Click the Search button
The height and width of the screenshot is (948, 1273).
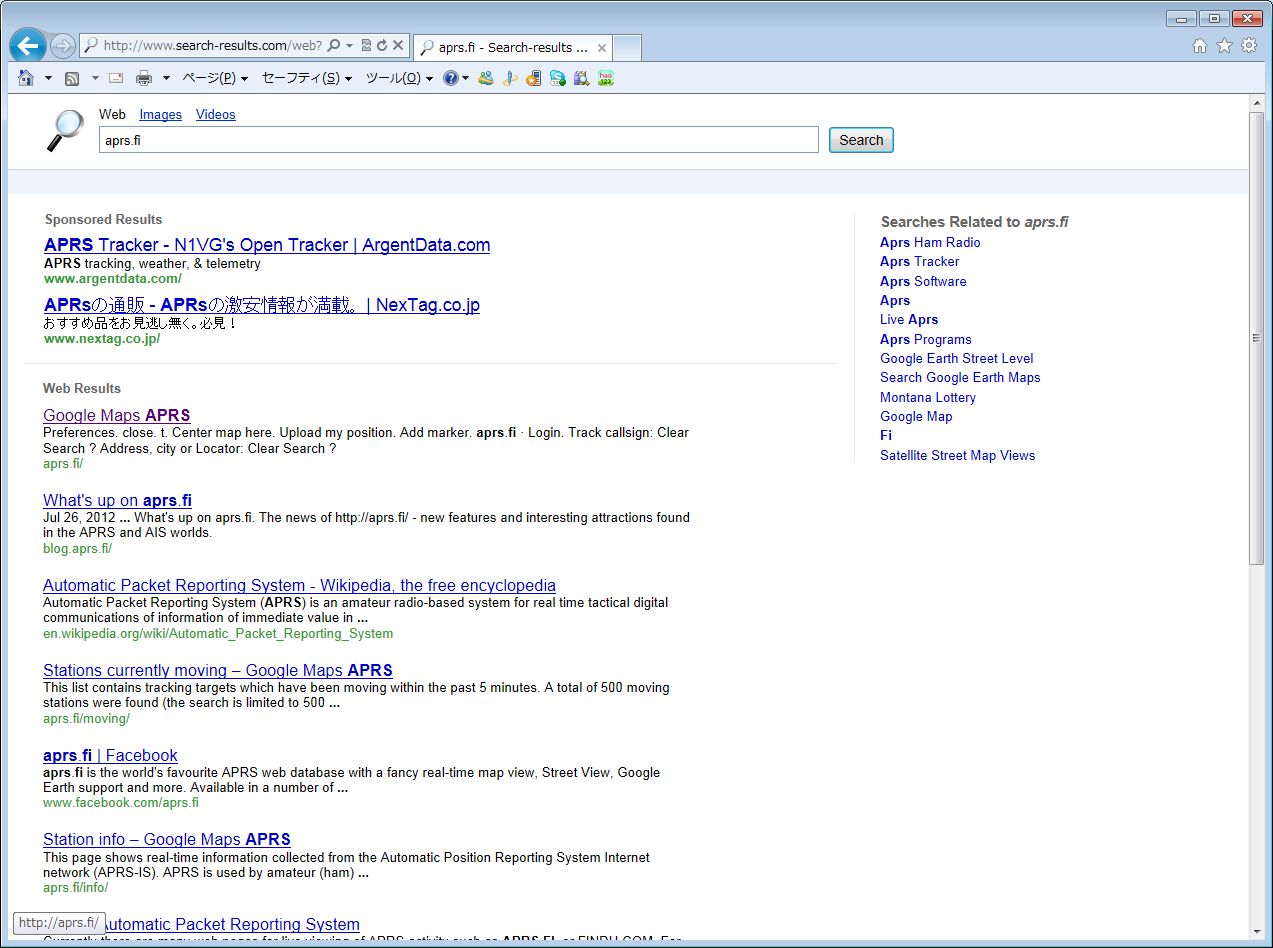coord(861,140)
